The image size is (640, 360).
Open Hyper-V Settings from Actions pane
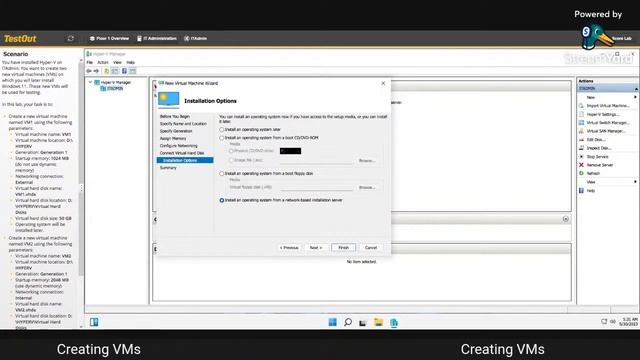[603, 114]
